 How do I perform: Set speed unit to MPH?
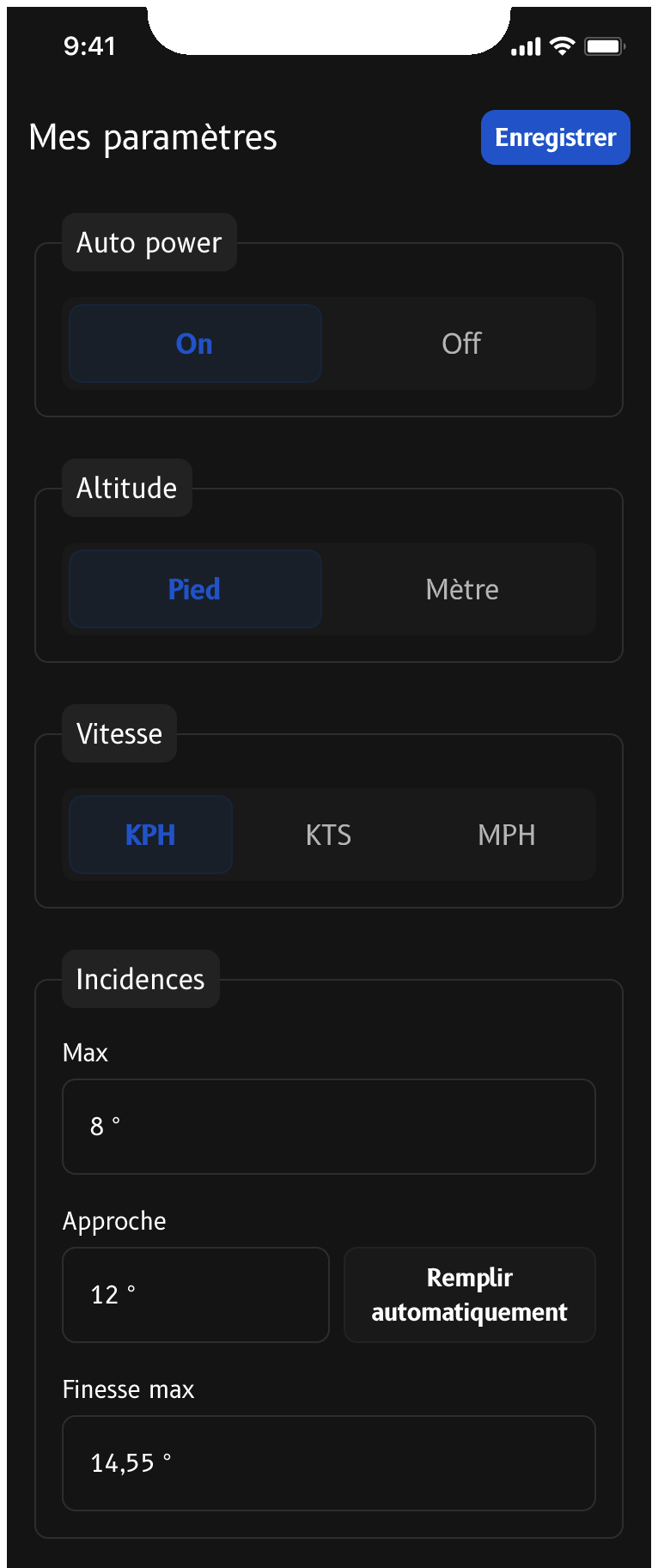[x=506, y=835]
